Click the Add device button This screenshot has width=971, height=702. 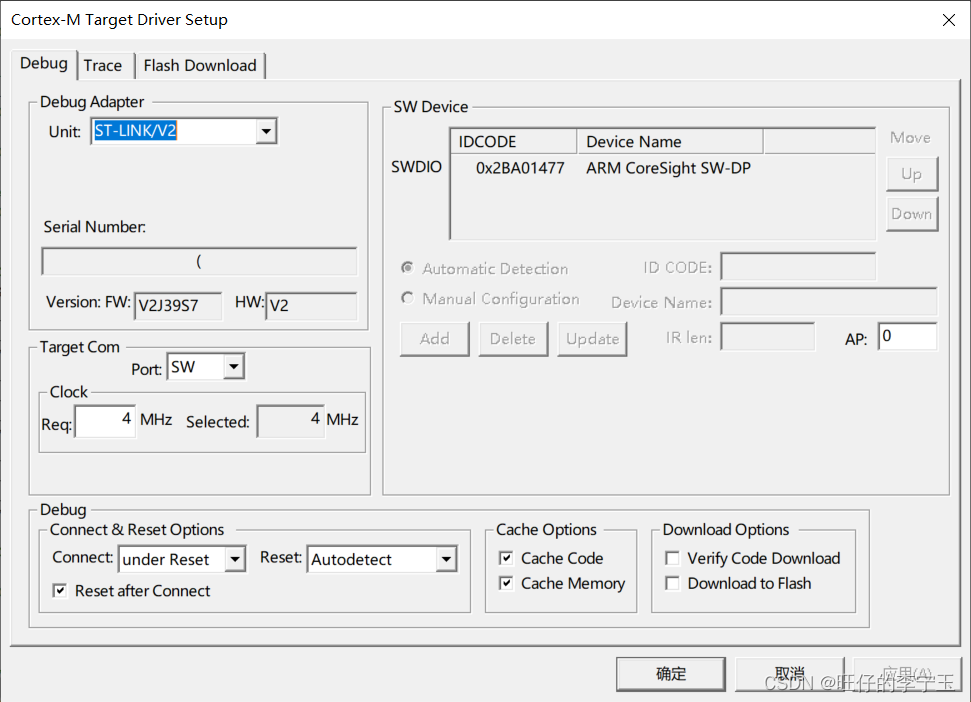click(435, 339)
